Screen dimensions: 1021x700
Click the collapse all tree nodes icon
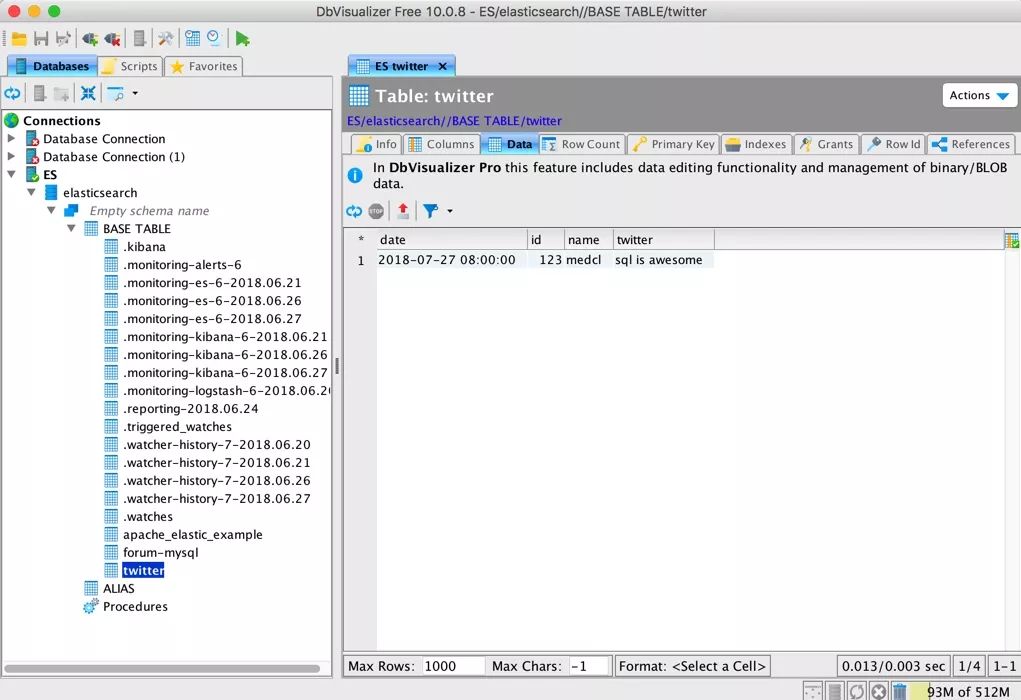click(x=88, y=93)
